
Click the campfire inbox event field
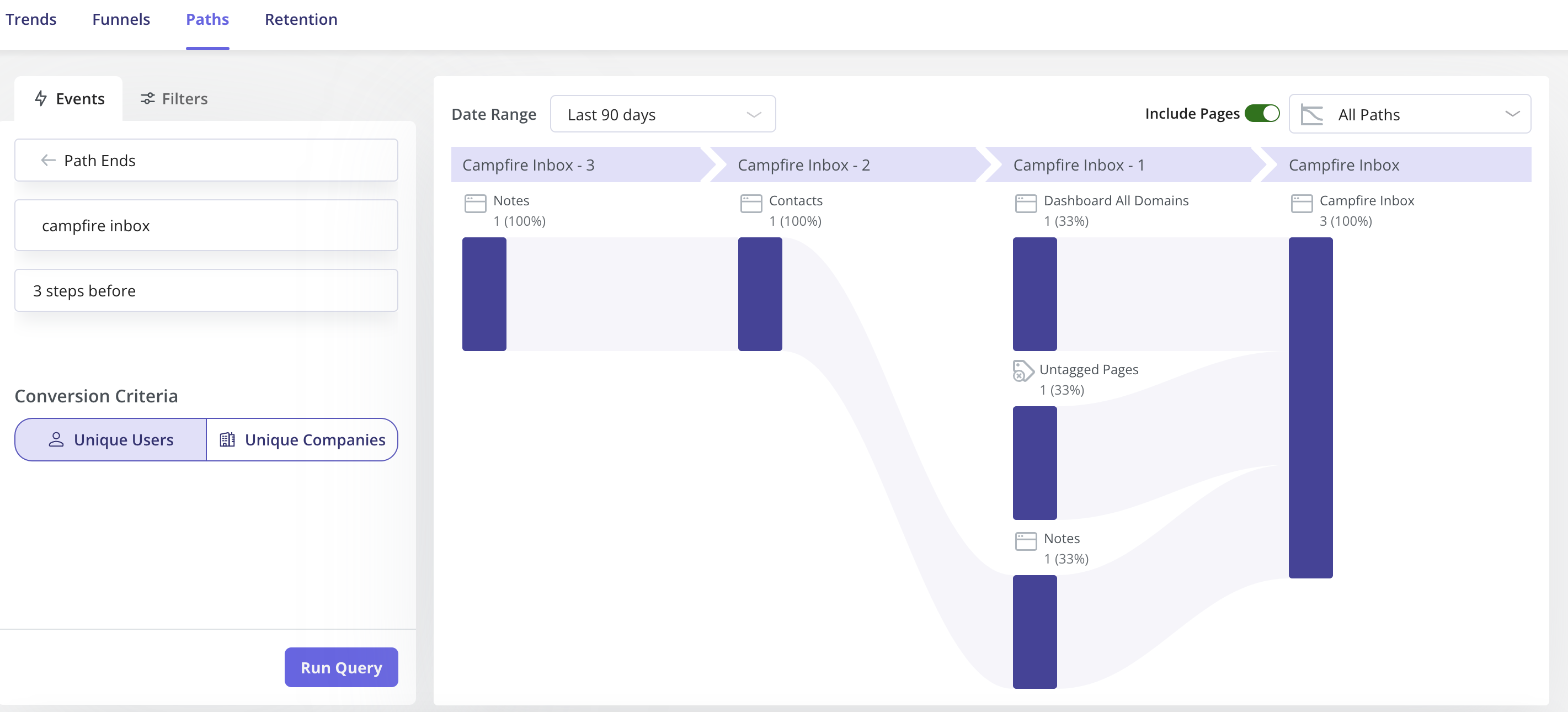click(206, 225)
